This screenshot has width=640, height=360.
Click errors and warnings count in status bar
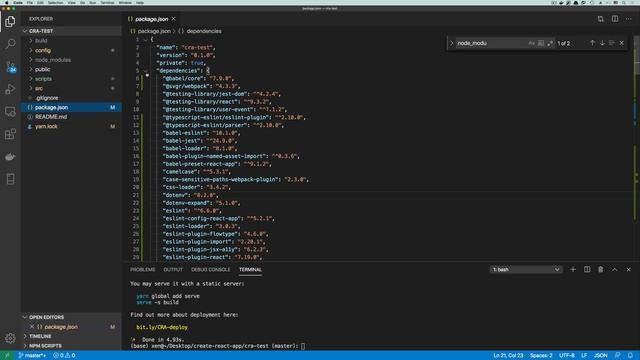(64, 356)
